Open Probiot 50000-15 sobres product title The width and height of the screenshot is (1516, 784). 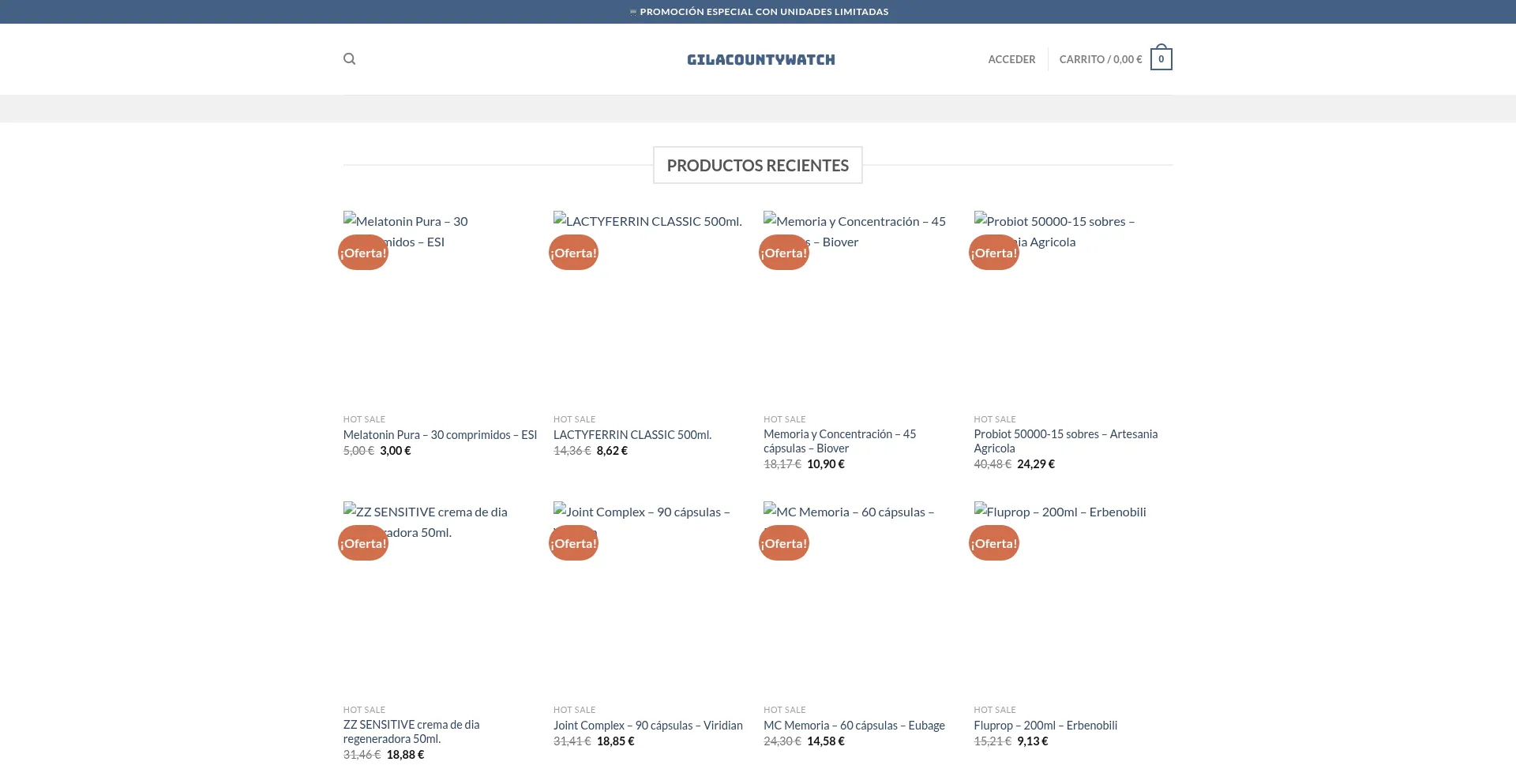point(1065,441)
